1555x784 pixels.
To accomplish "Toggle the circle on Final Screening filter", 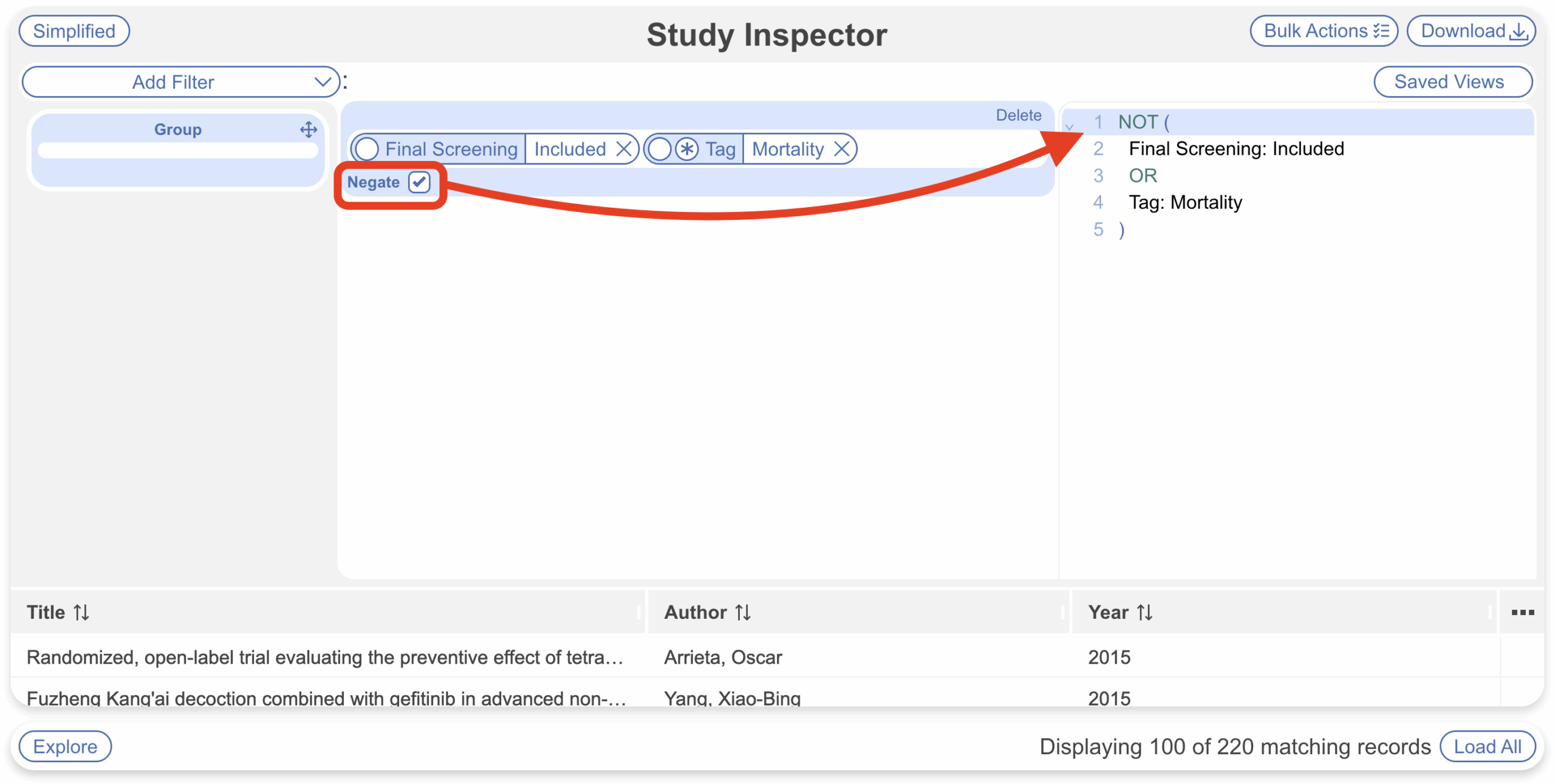I will [367, 149].
